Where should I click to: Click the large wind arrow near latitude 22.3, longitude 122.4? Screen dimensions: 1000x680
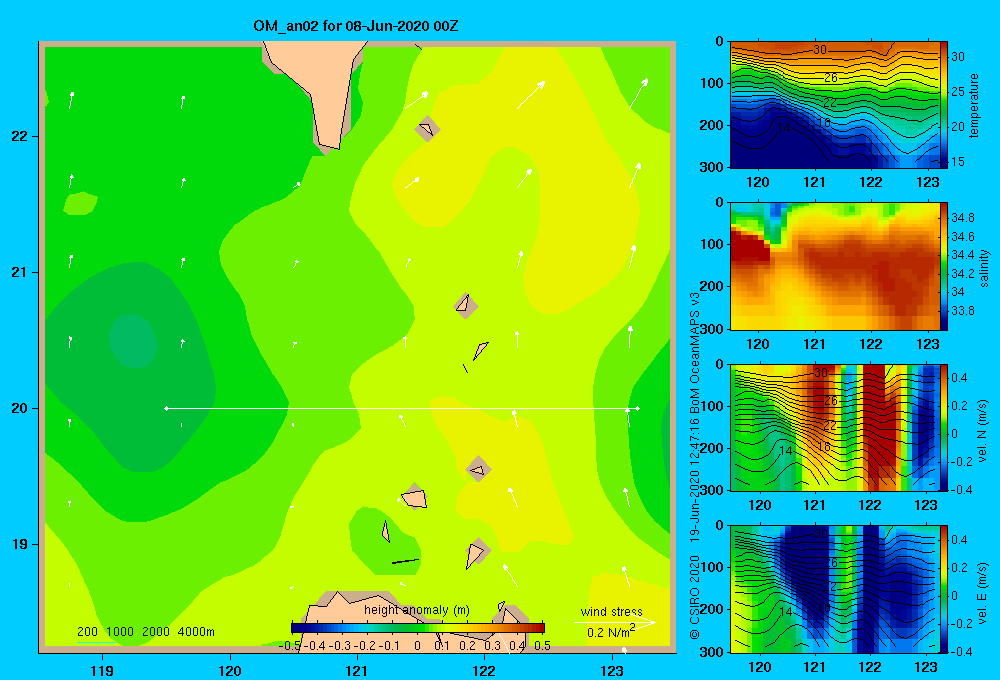(x=531, y=95)
